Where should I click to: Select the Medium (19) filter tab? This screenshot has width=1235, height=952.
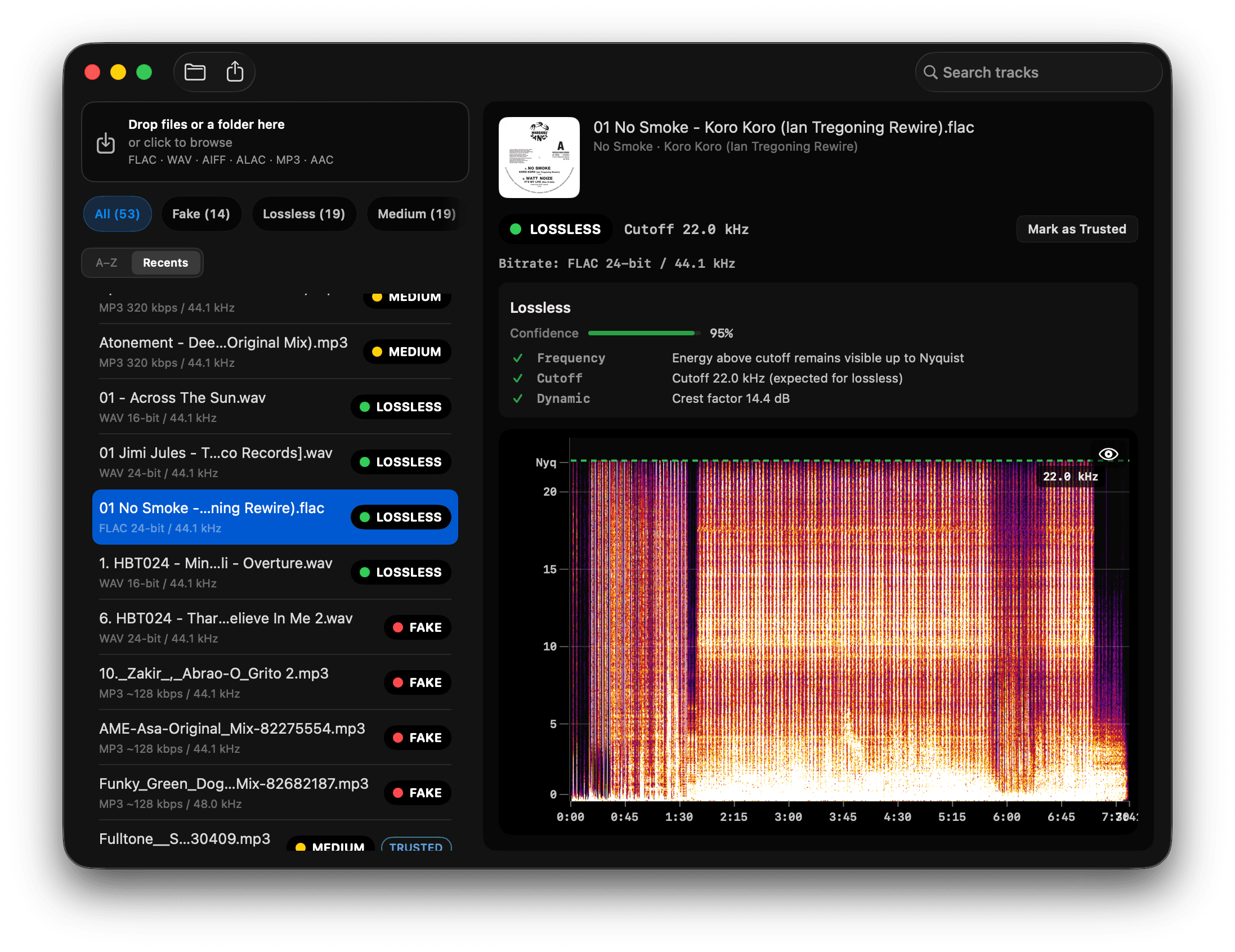416,214
